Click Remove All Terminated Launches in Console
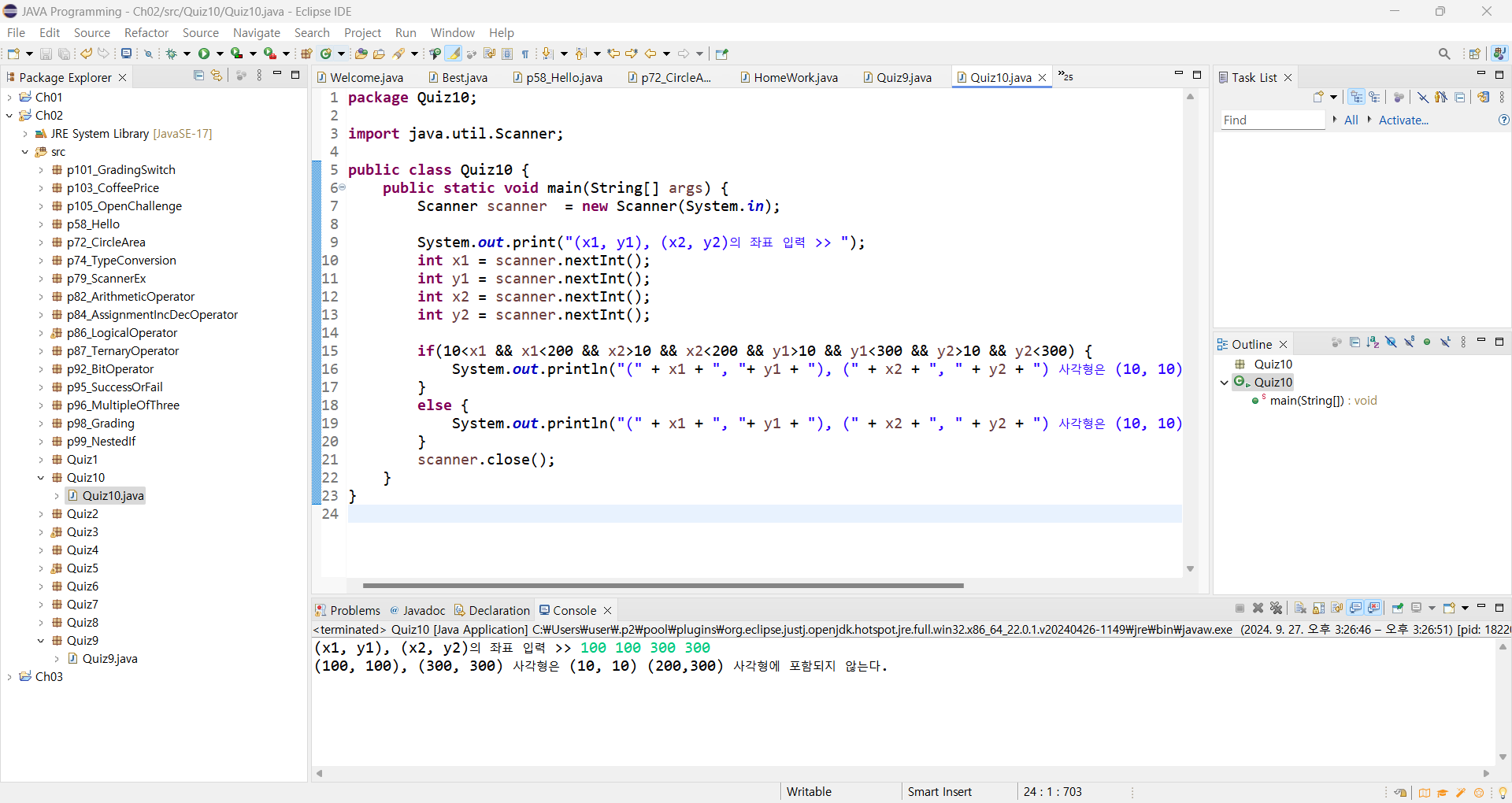Viewport: 1512px width, 803px height. (1277, 608)
